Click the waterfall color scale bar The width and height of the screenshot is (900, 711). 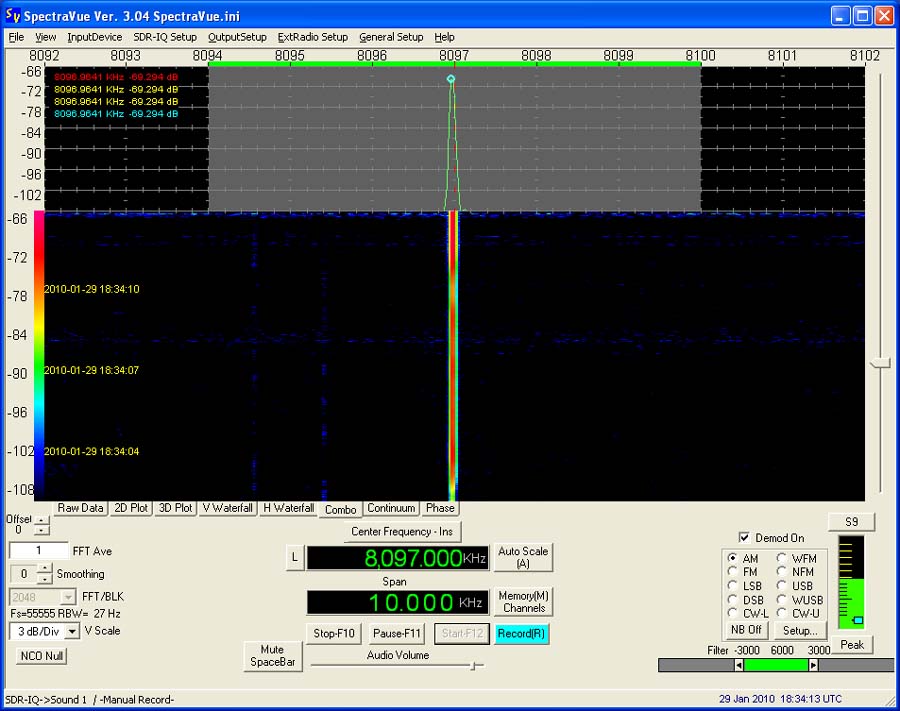39,356
